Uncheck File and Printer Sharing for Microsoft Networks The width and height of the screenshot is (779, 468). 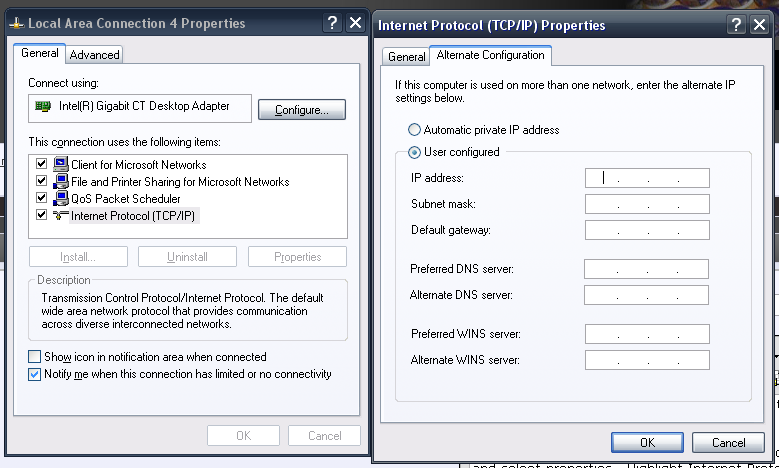click(x=42, y=180)
